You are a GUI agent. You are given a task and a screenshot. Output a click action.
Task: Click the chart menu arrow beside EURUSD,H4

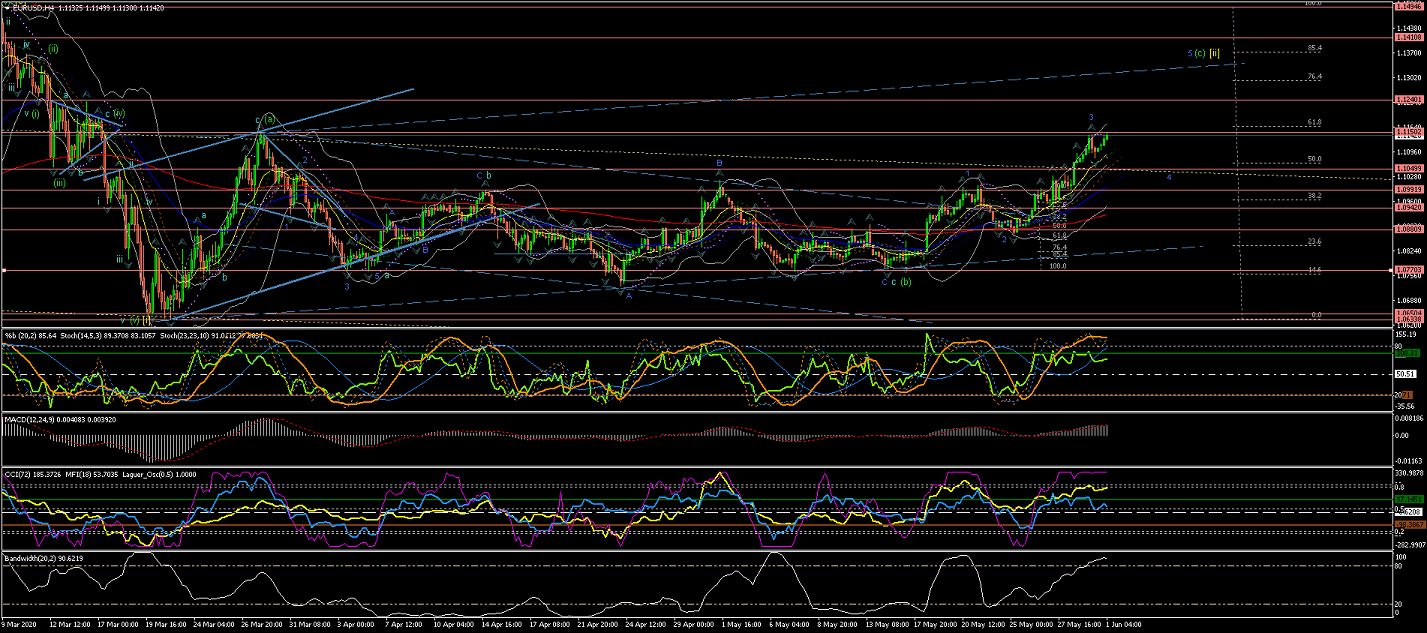point(5,6)
